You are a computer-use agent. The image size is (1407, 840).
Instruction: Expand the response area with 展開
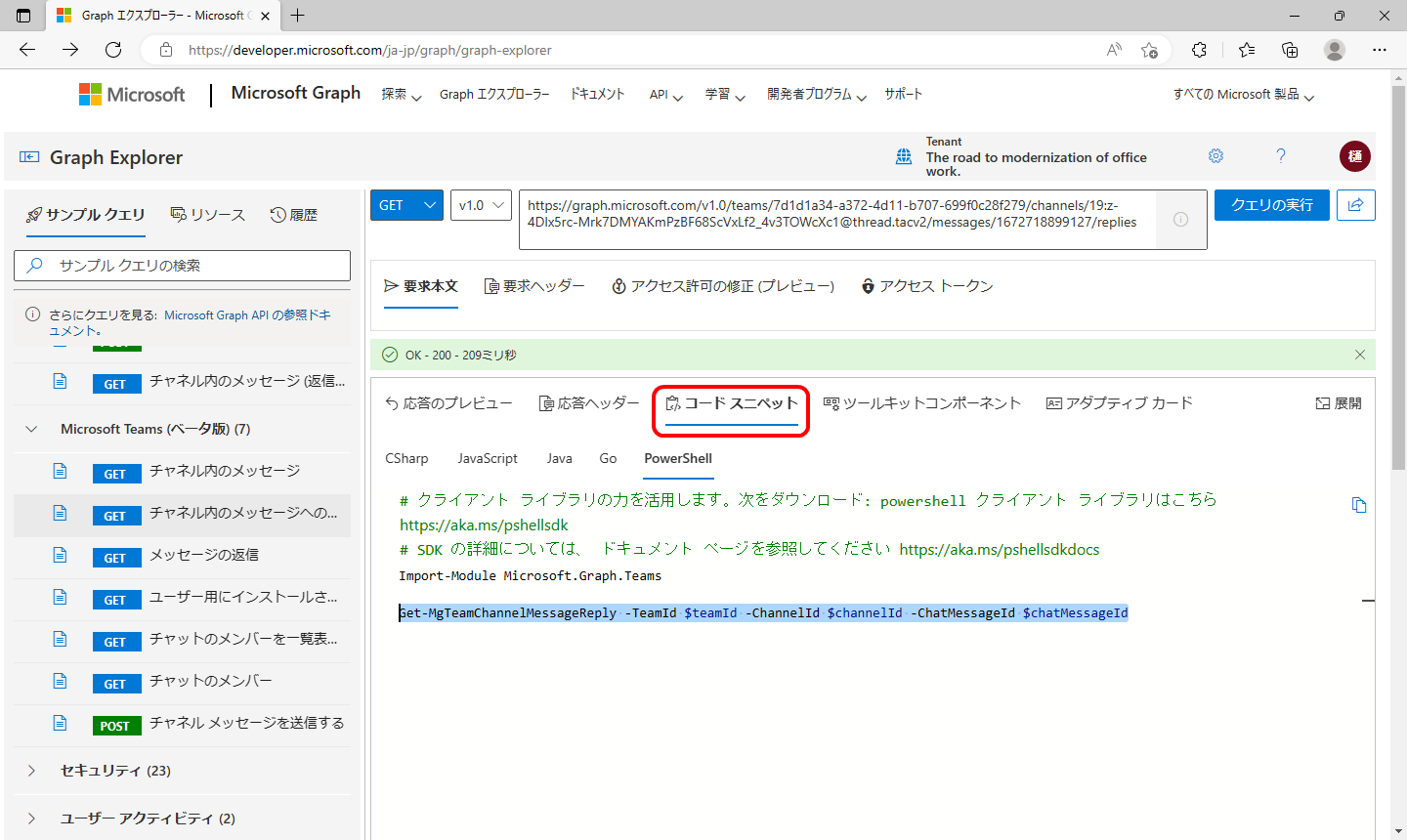[1339, 403]
